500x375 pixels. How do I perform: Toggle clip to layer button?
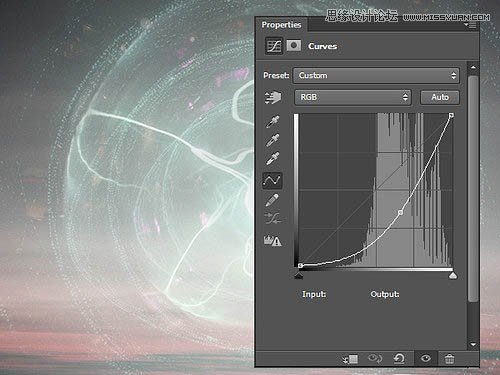pyautogui.click(x=350, y=359)
